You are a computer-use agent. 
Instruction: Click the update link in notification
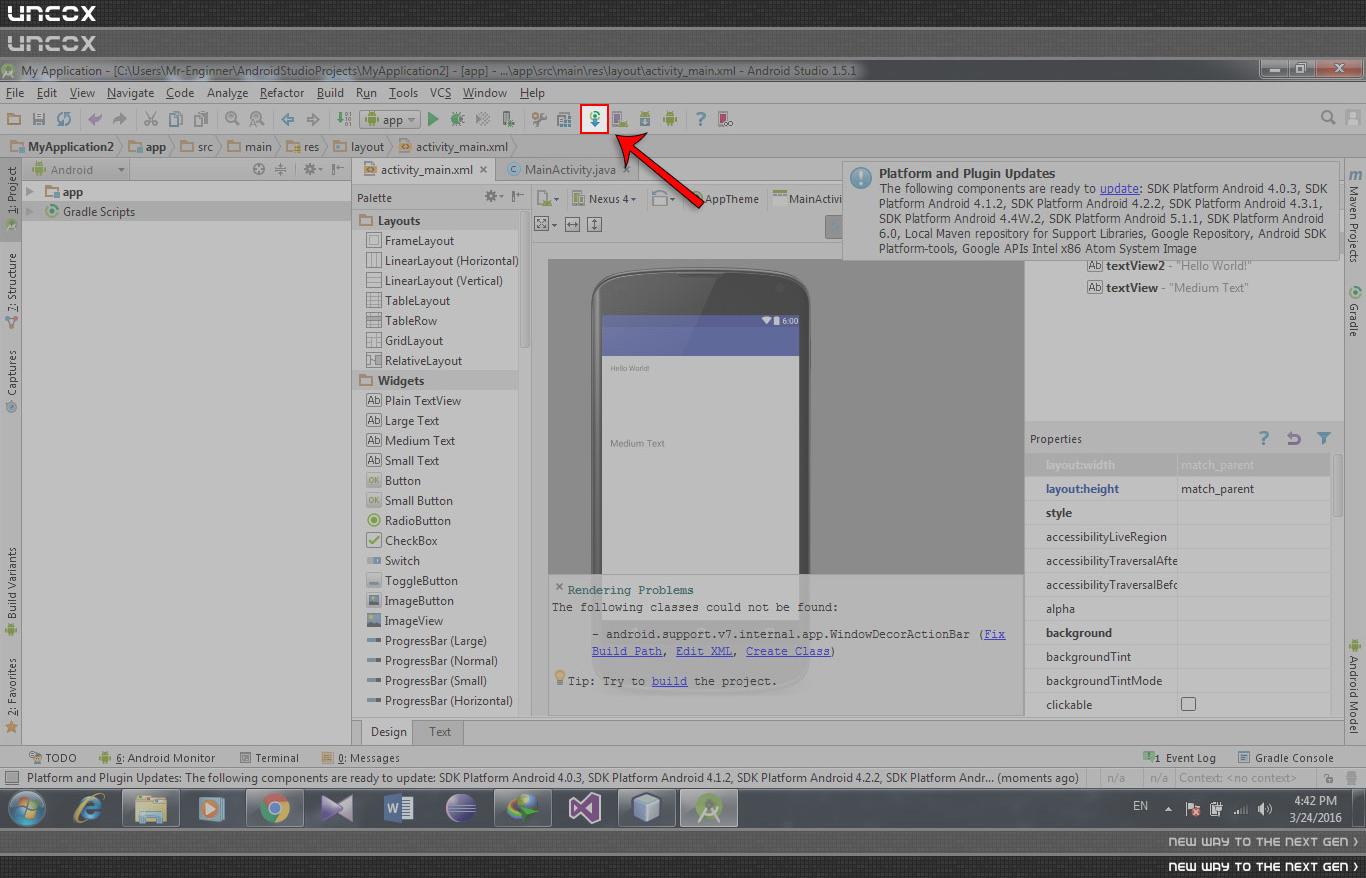[x=1119, y=188]
